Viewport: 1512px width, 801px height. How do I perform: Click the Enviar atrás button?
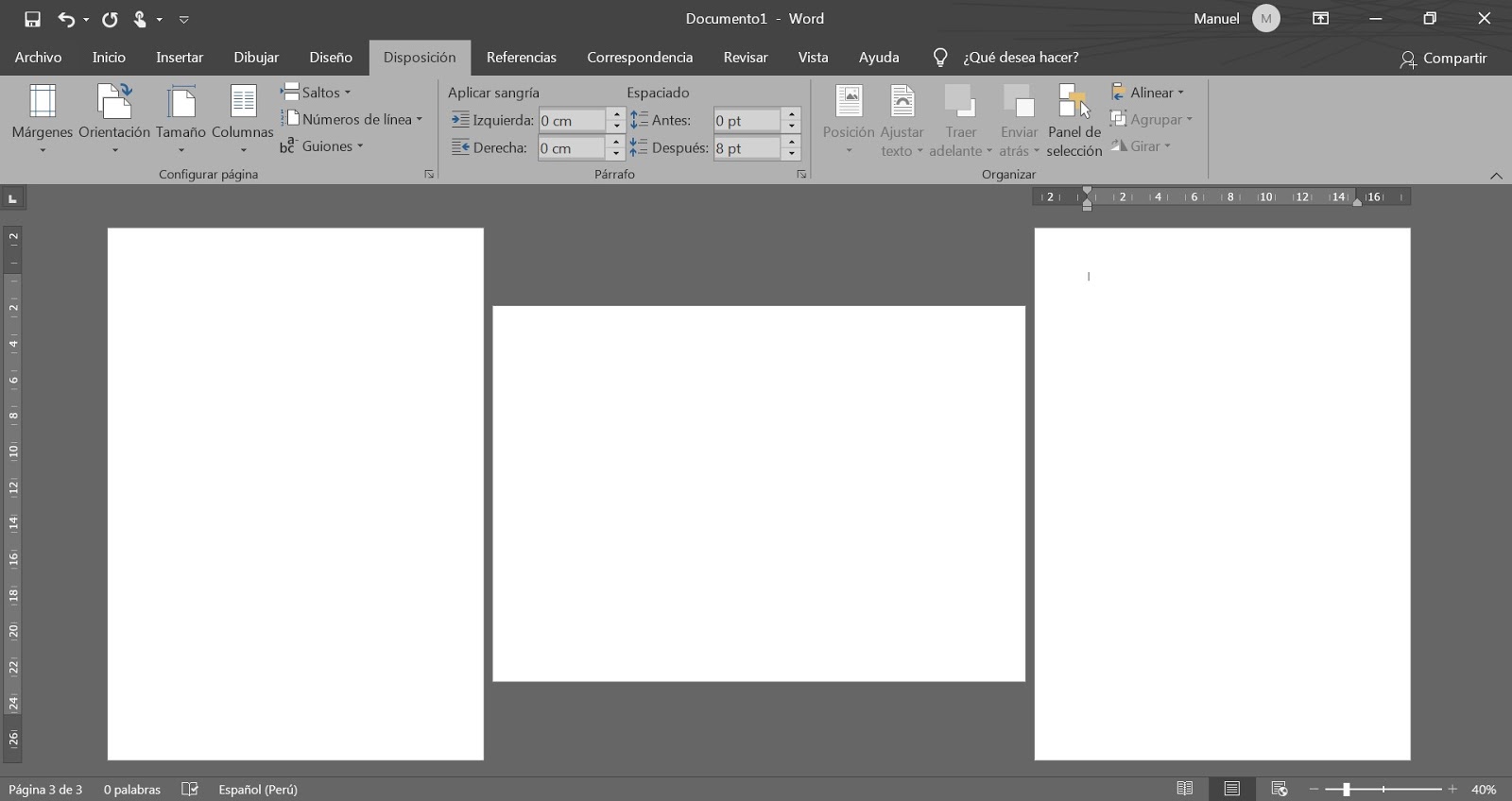[x=1019, y=119]
